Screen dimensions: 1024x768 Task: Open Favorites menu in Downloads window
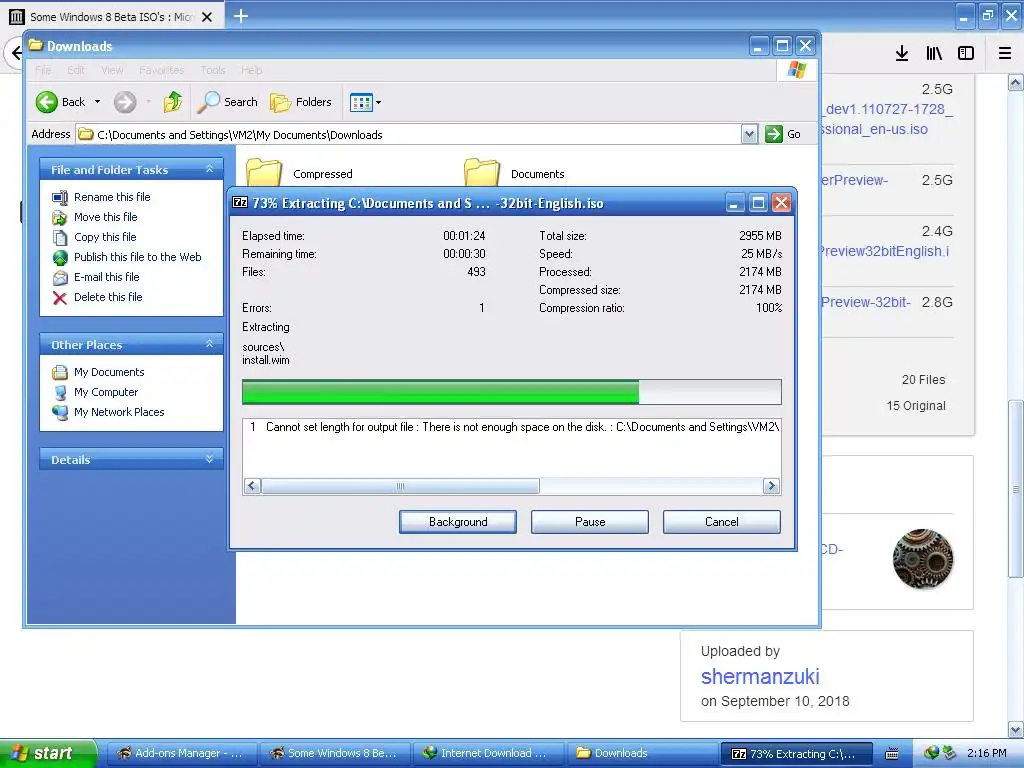161,70
